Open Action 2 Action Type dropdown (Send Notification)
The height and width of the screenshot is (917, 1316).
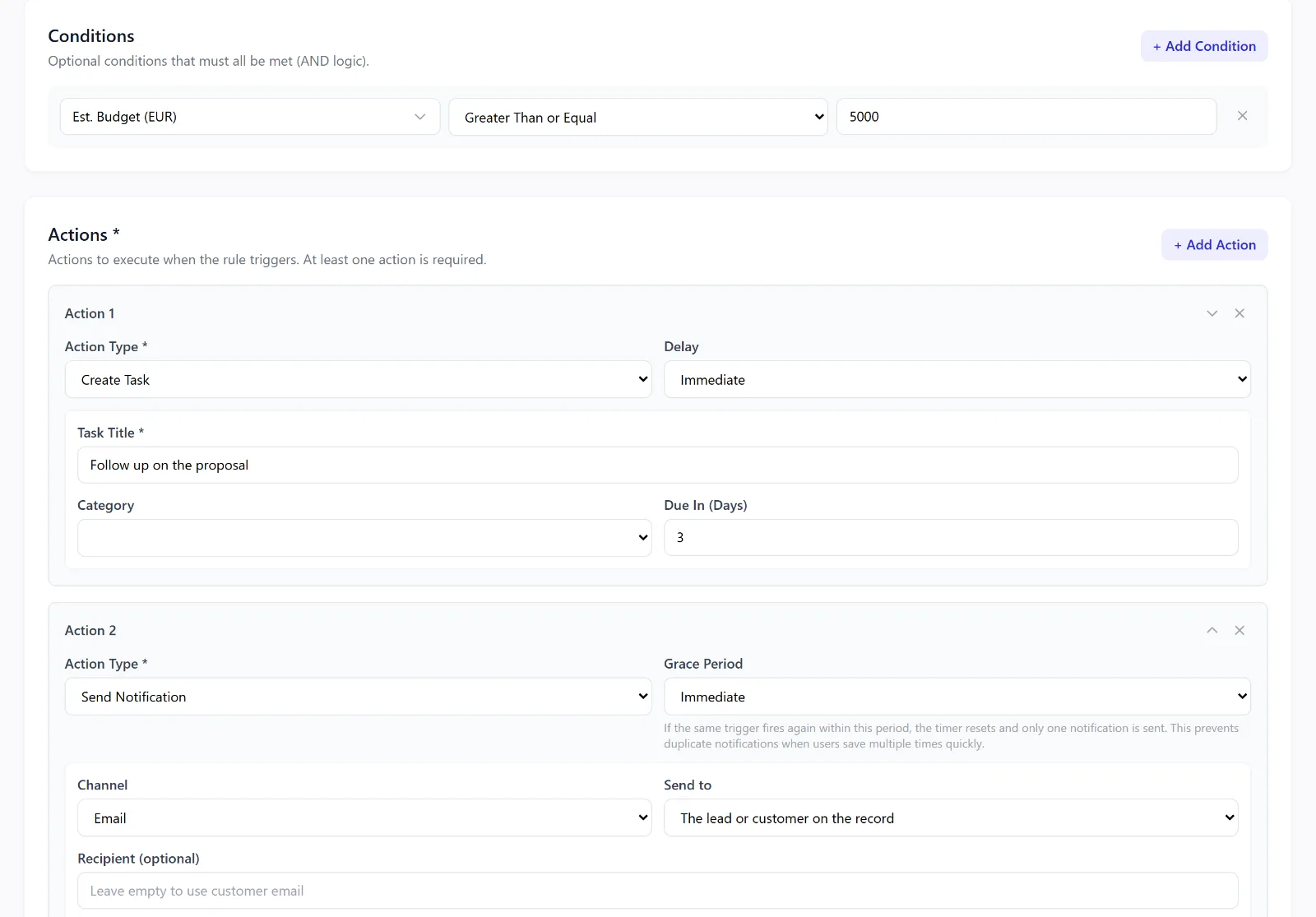pos(358,697)
